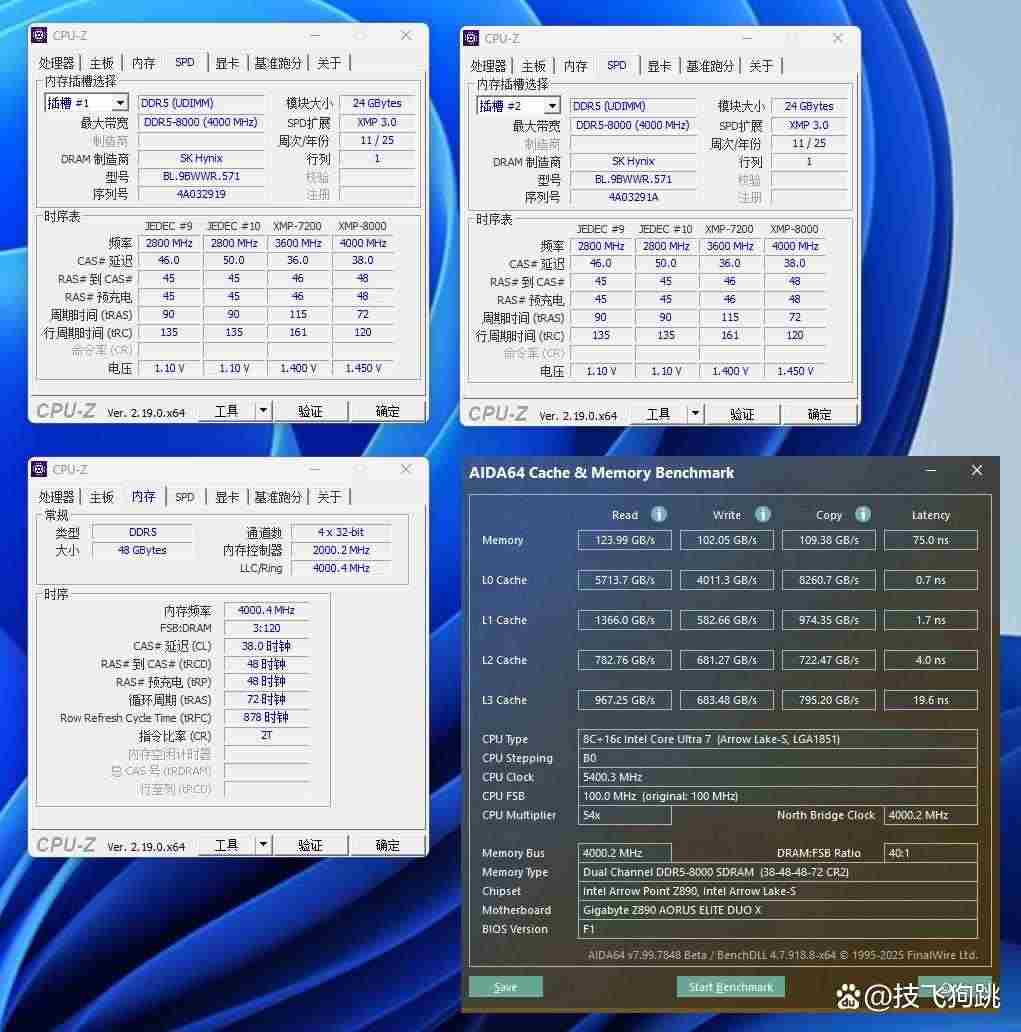Image resolution: width=1021 pixels, height=1032 pixels.
Task: Open the Copy info icon in AIDA64
Action: tap(863, 515)
